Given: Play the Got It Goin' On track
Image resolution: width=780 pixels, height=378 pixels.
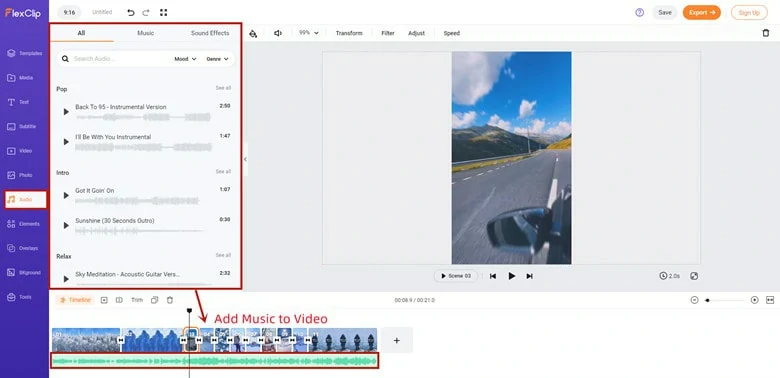Looking at the screenshot, I should tap(66, 195).
